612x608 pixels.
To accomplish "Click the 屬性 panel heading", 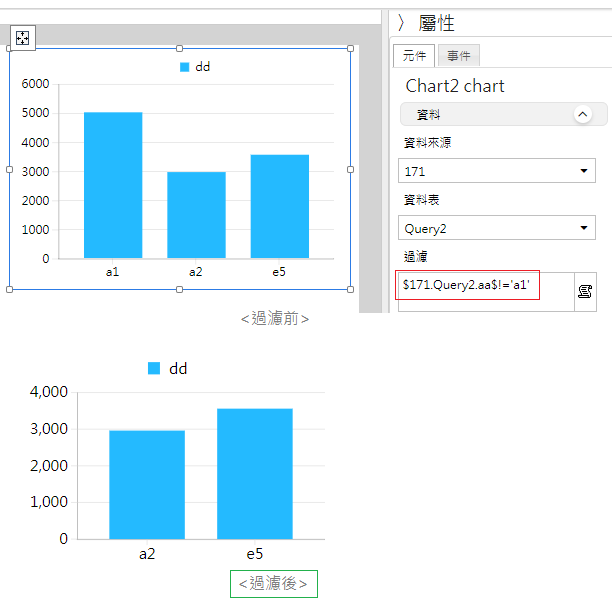I will click(436, 23).
